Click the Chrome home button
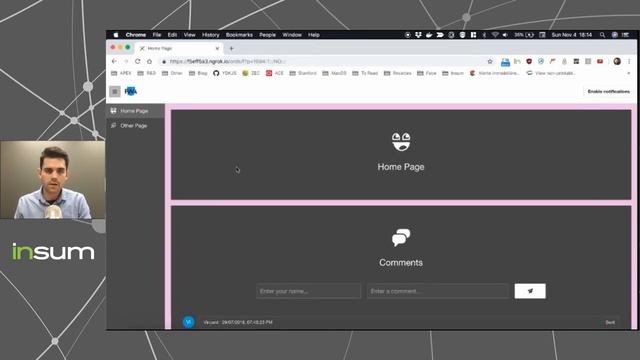Viewport: 640px width, 360px height. 149,61
